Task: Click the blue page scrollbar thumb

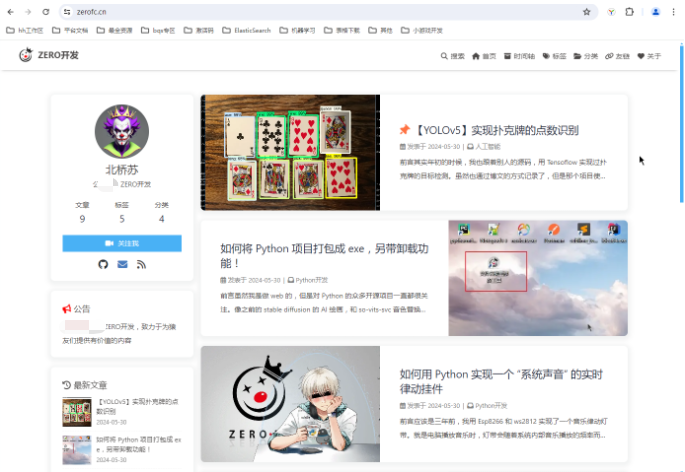Action: (x=682, y=122)
